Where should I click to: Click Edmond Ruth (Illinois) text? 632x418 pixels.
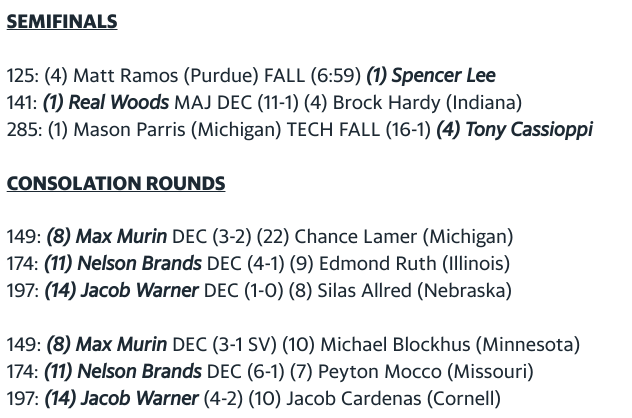[414, 264]
